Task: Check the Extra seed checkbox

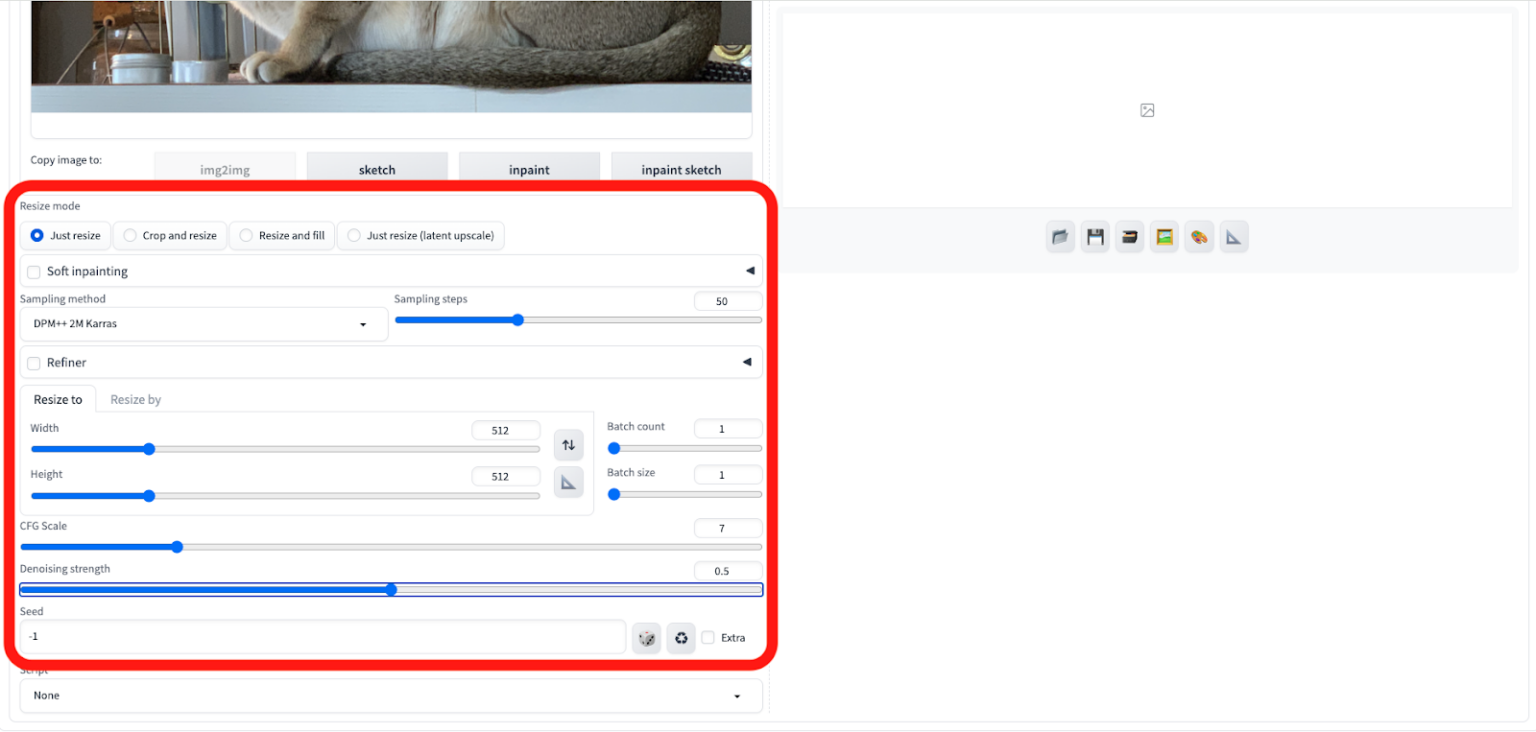Action: tap(708, 638)
